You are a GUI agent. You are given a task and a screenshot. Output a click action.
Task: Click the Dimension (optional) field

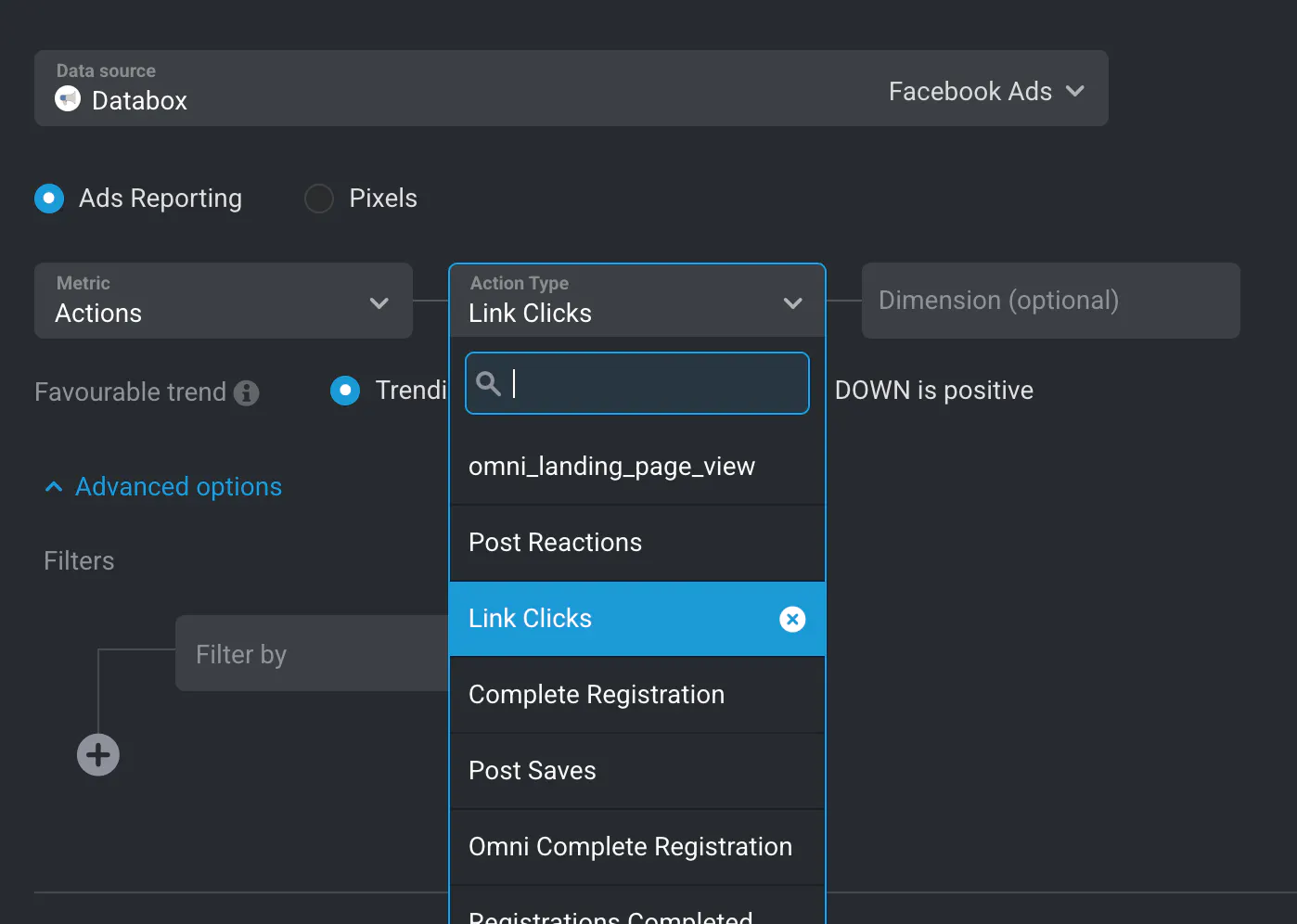(1050, 301)
